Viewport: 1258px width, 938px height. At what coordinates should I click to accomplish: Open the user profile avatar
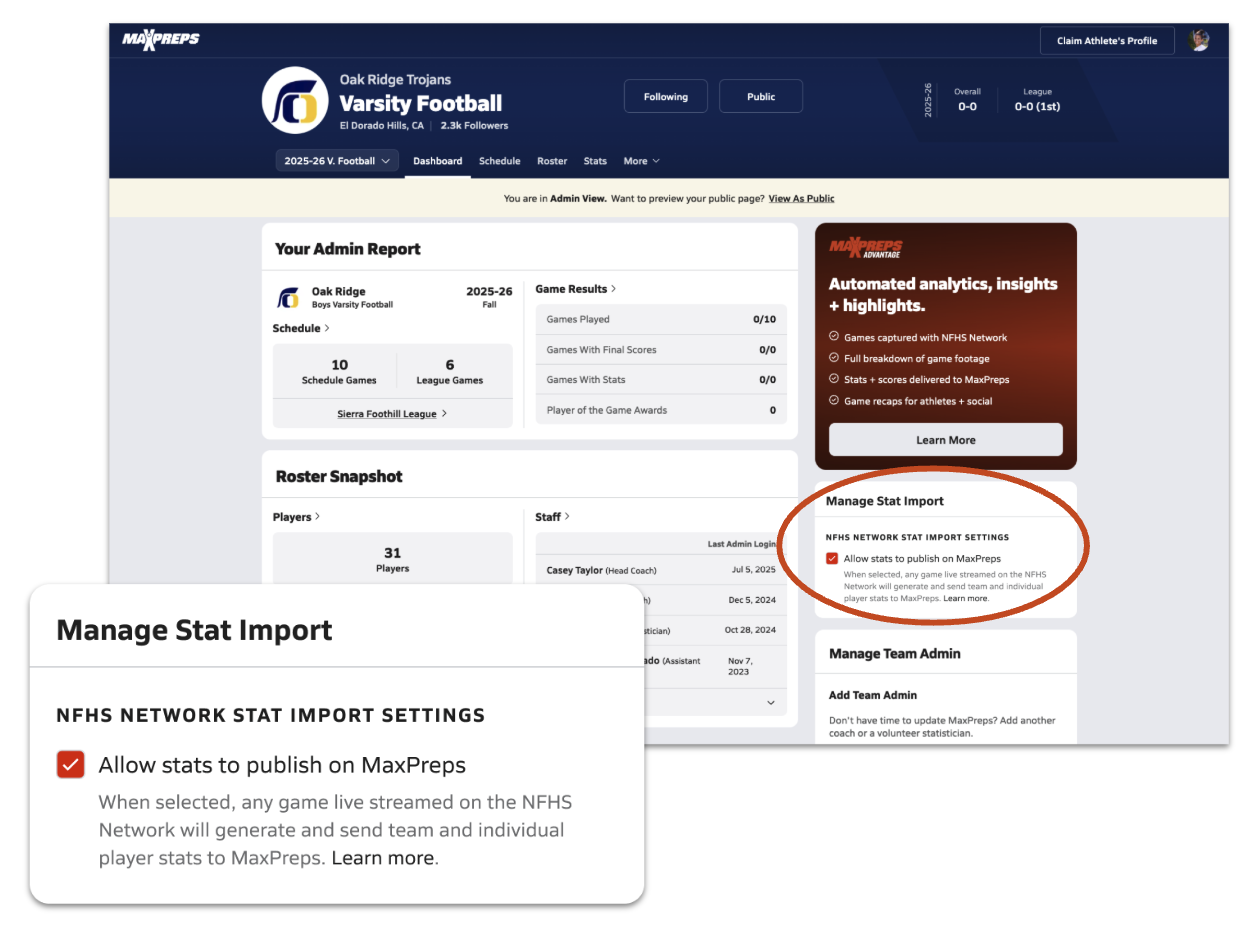1198,40
